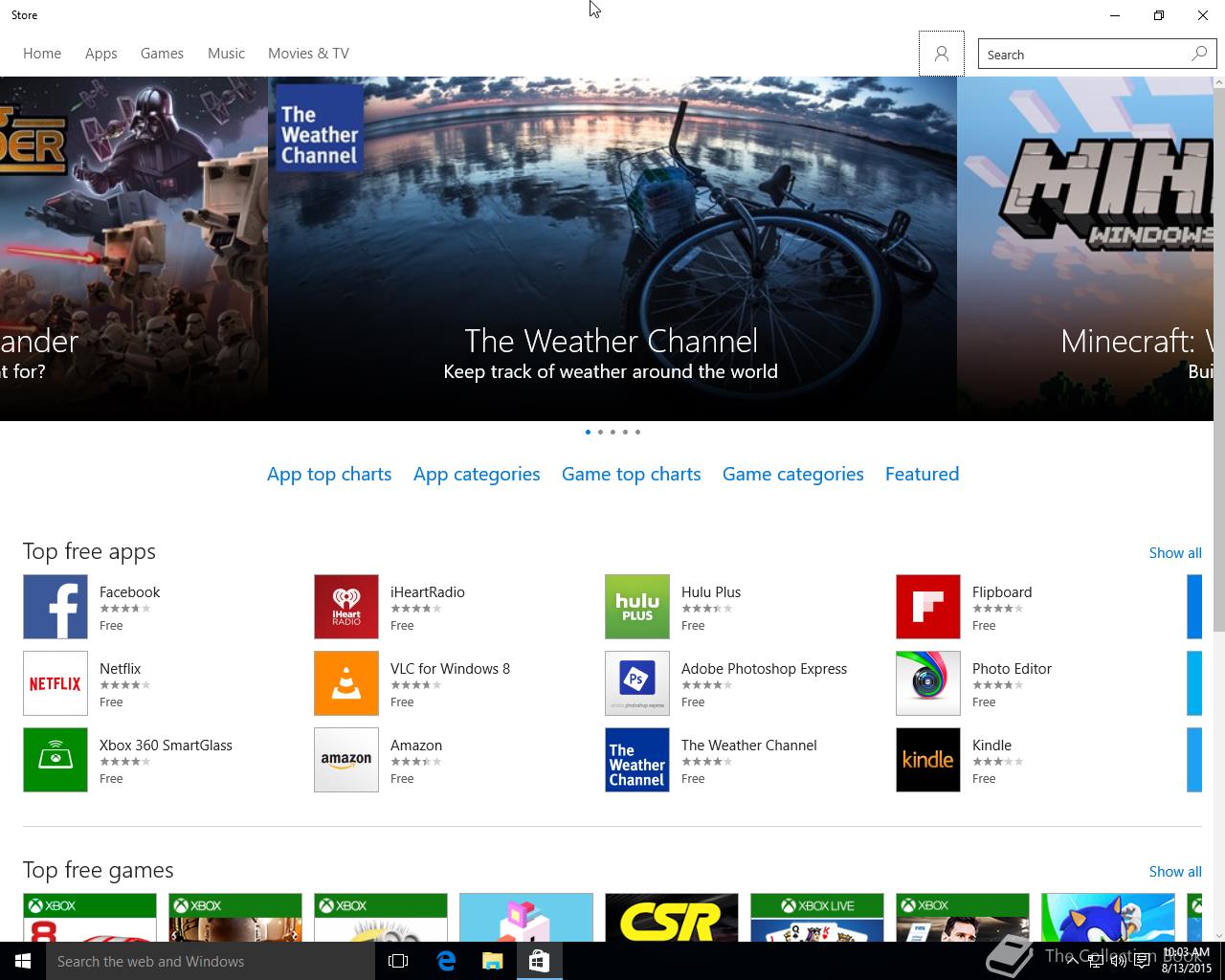The width and height of the screenshot is (1225, 980).
Task: Click the Search the web and Windows box
Action: (x=211, y=961)
